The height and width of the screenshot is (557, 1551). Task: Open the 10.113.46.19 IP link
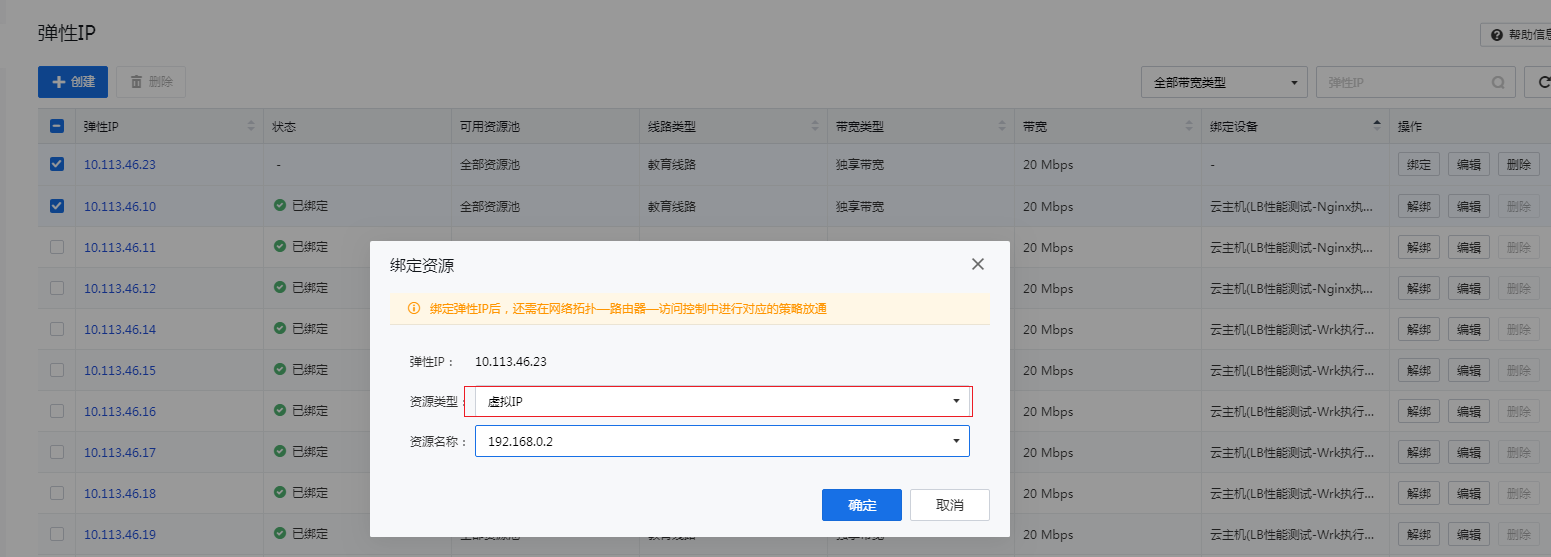[120, 534]
